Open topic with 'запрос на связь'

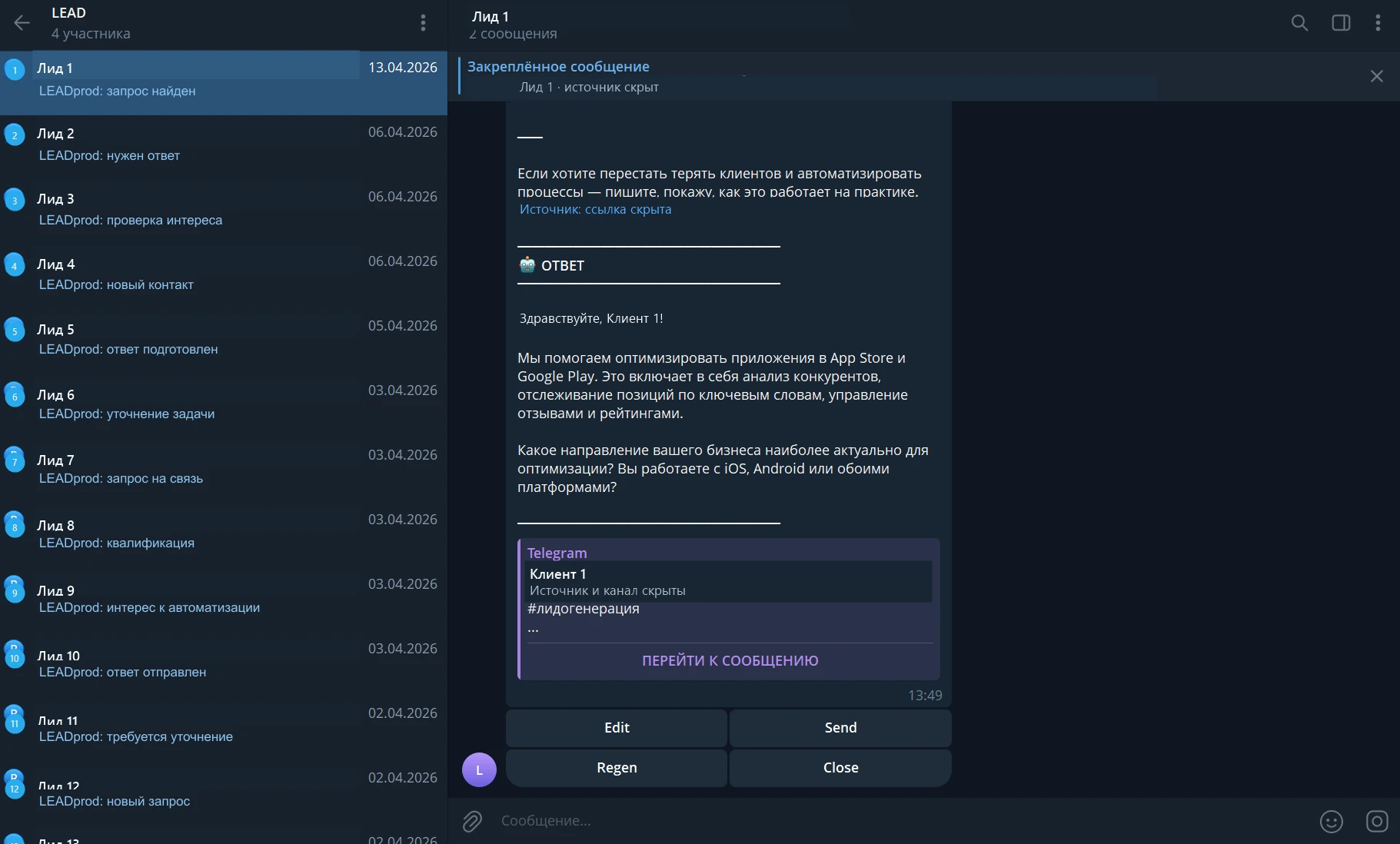(223, 470)
